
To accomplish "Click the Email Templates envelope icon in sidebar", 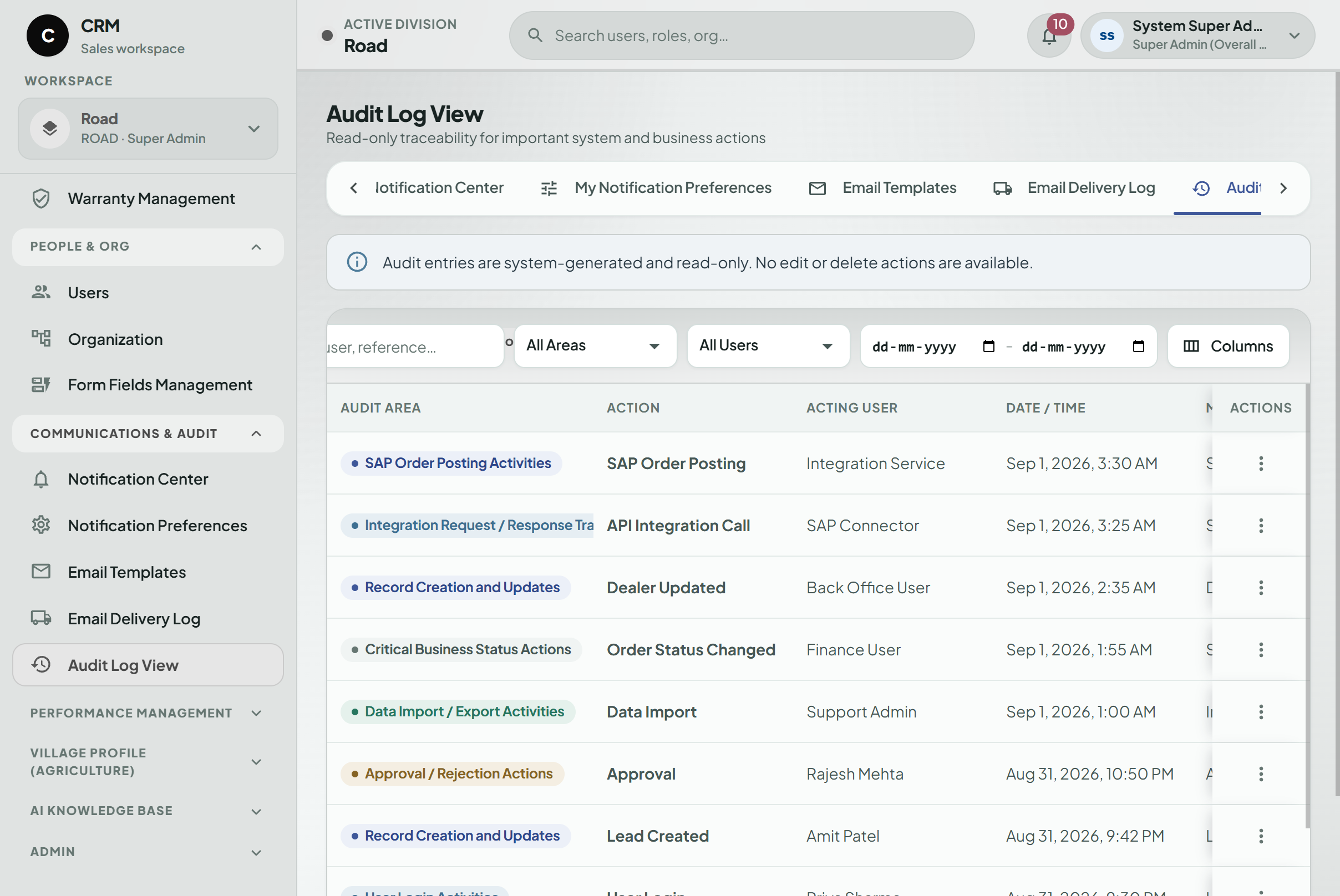I will pos(40,572).
